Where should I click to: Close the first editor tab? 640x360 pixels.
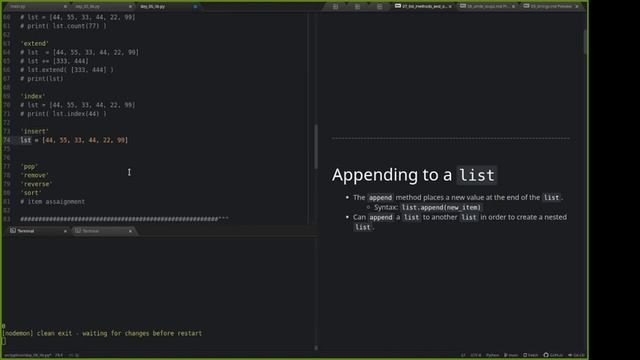65,7
